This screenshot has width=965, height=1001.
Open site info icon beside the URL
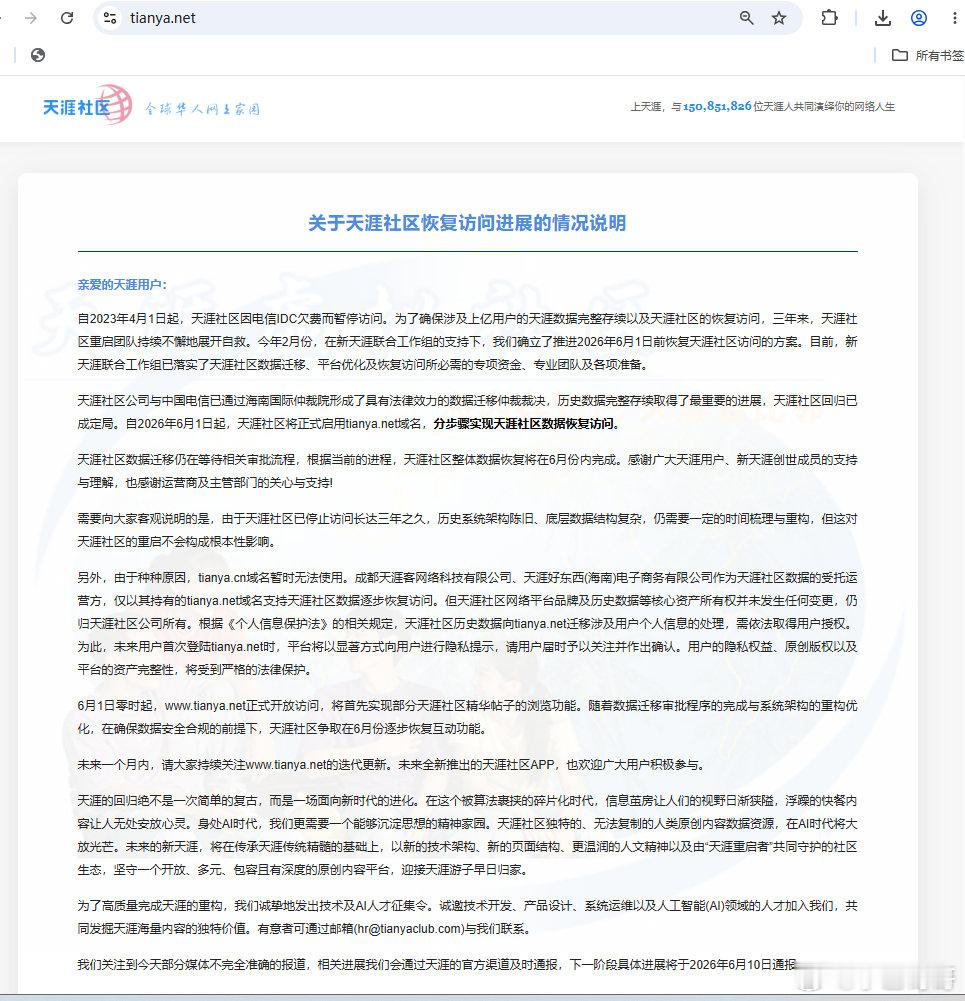[110, 18]
